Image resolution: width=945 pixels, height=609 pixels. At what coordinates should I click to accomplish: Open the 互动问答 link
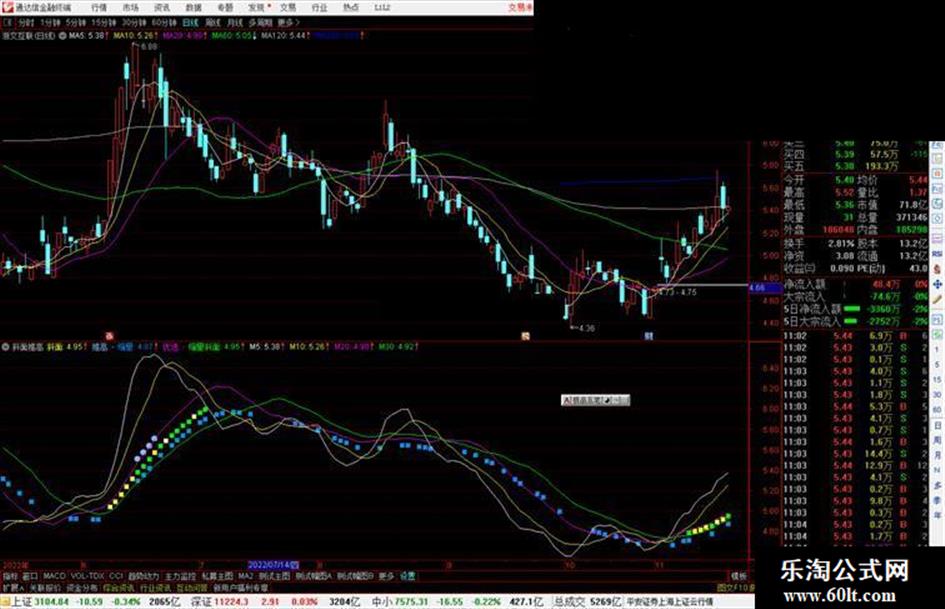[192, 587]
